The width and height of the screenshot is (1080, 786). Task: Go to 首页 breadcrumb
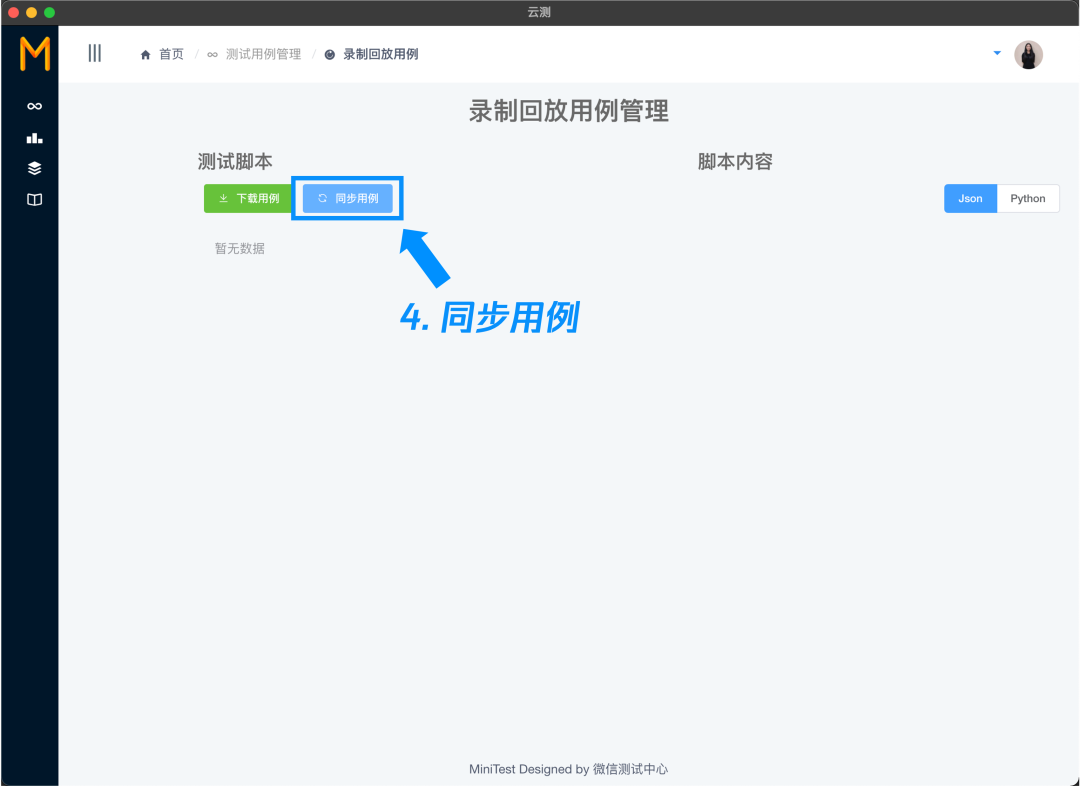point(172,54)
